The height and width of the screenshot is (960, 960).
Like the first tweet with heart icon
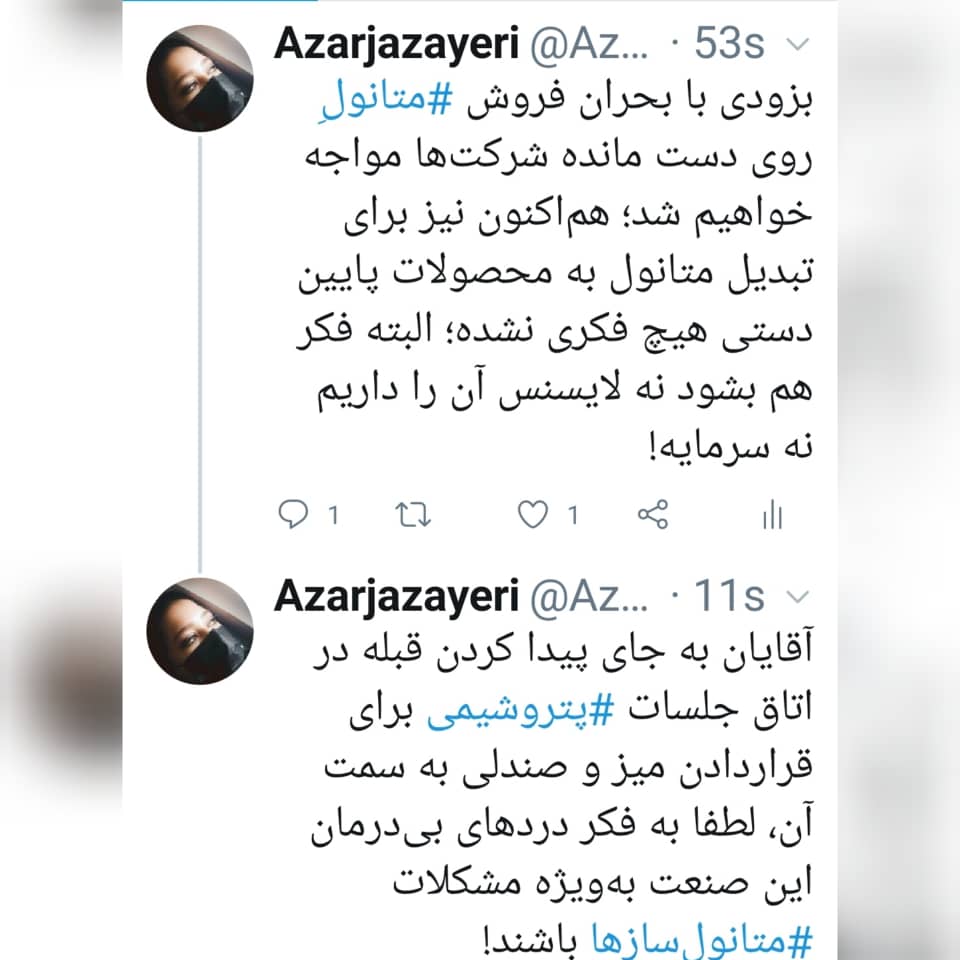[533, 514]
